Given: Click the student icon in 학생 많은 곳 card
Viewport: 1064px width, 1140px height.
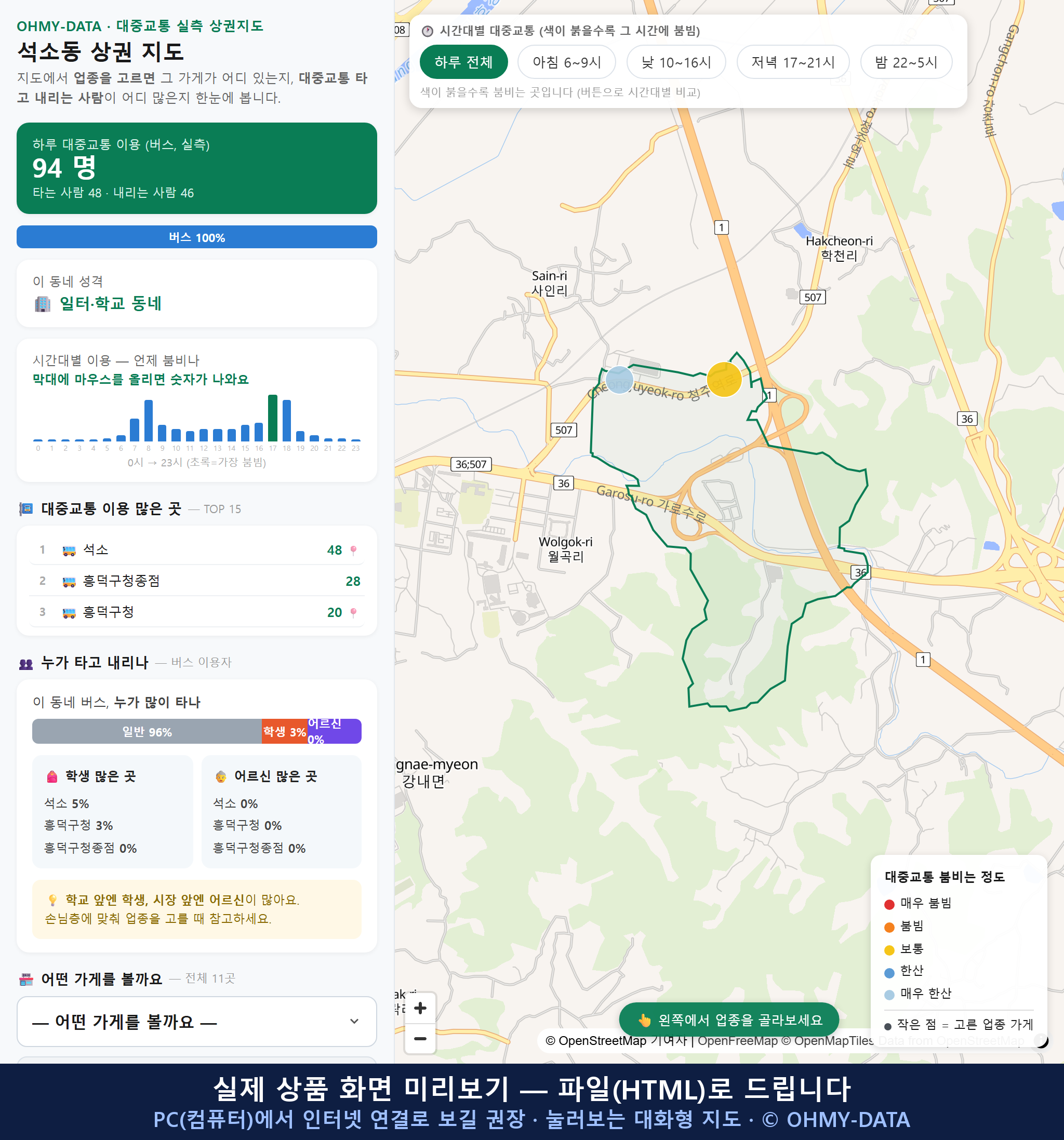Looking at the screenshot, I should tap(52, 776).
